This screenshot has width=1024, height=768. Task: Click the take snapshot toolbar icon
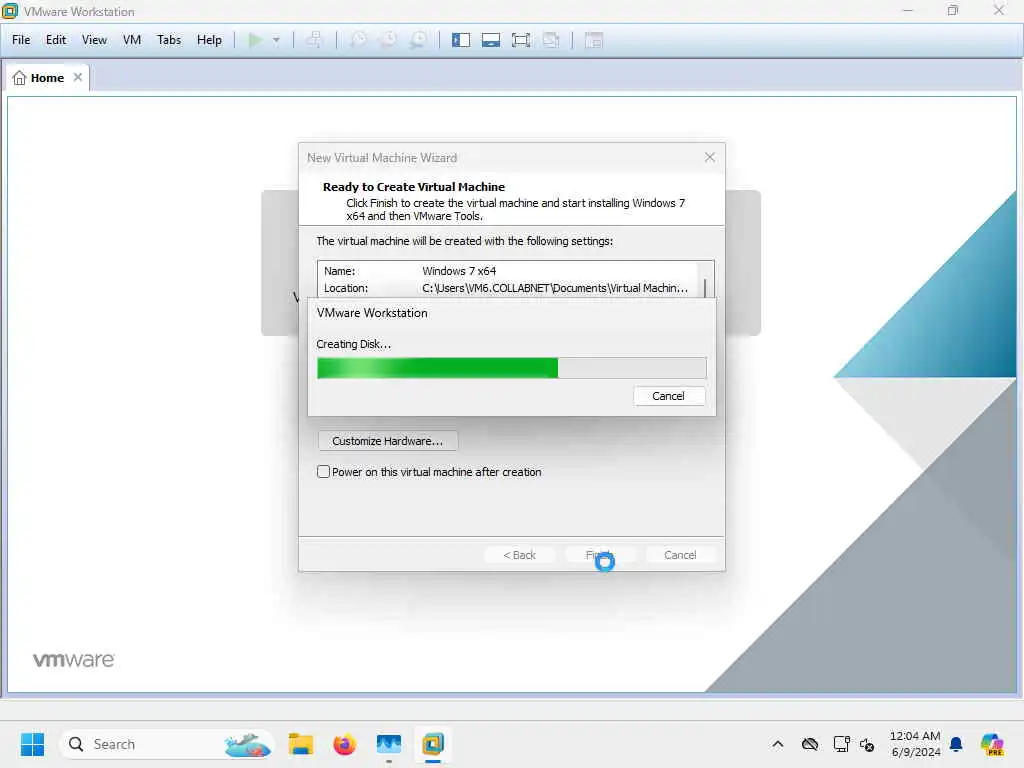pos(359,40)
